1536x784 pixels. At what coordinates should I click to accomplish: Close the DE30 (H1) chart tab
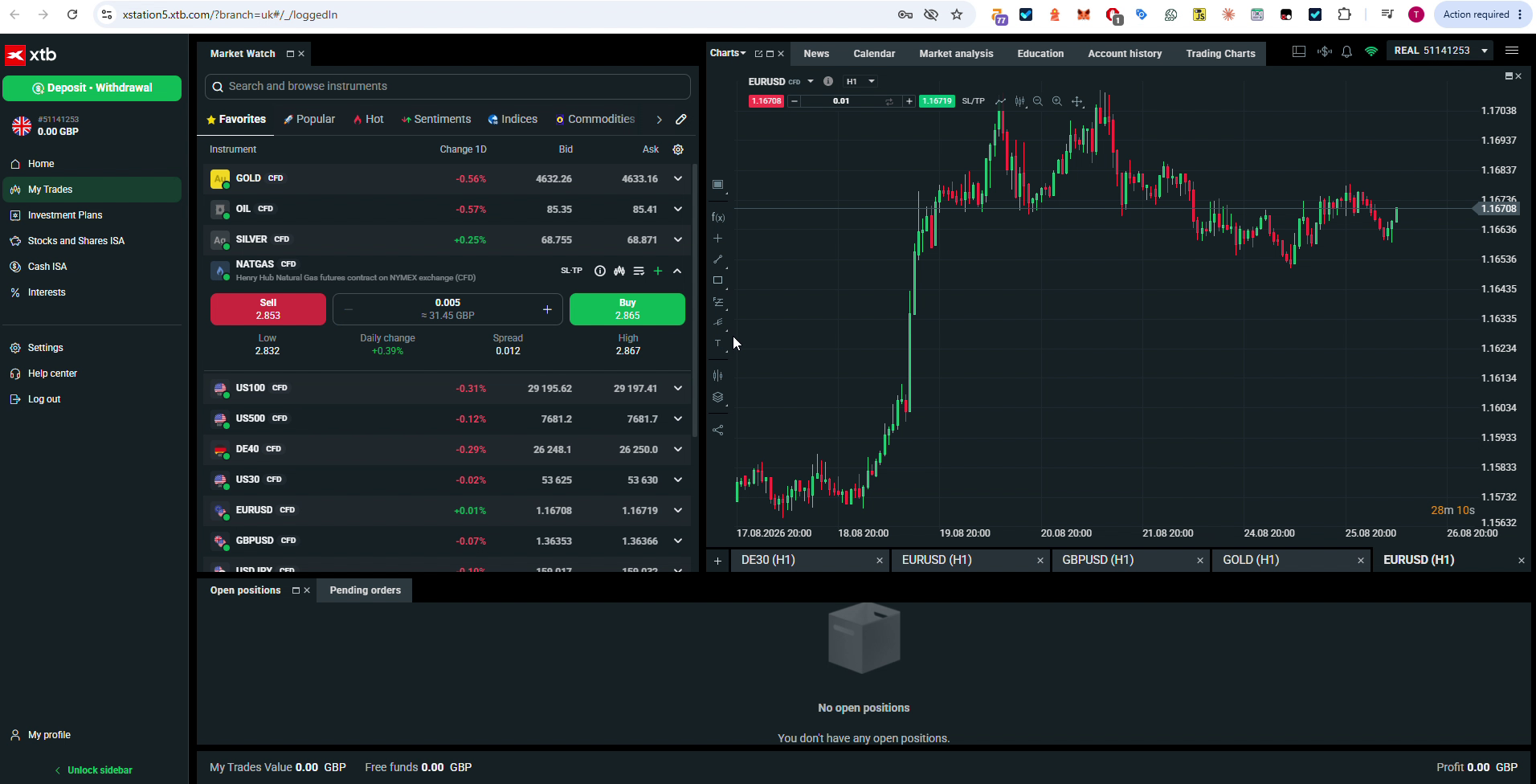[879, 561]
